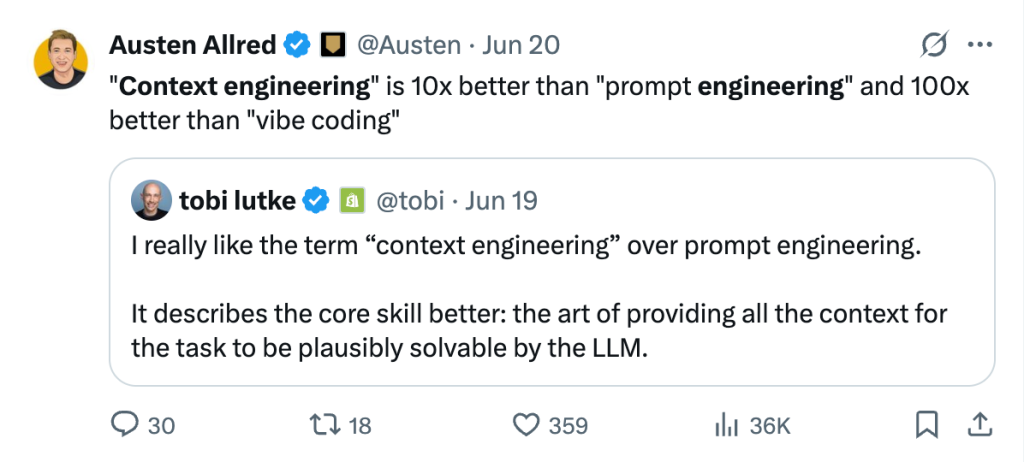The width and height of the screenshot is (1024, 462).
Task: Bookmark this post
Action: point(925,425)
